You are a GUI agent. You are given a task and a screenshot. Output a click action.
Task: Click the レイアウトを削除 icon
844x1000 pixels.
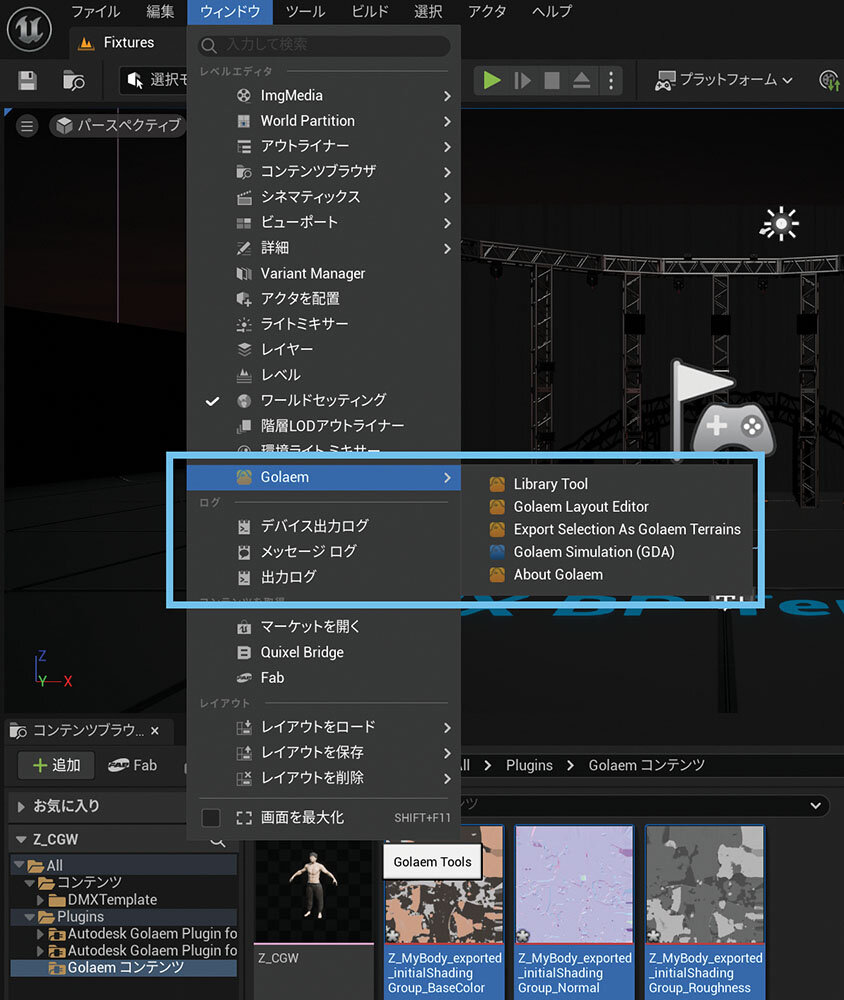tap(244, 779)
